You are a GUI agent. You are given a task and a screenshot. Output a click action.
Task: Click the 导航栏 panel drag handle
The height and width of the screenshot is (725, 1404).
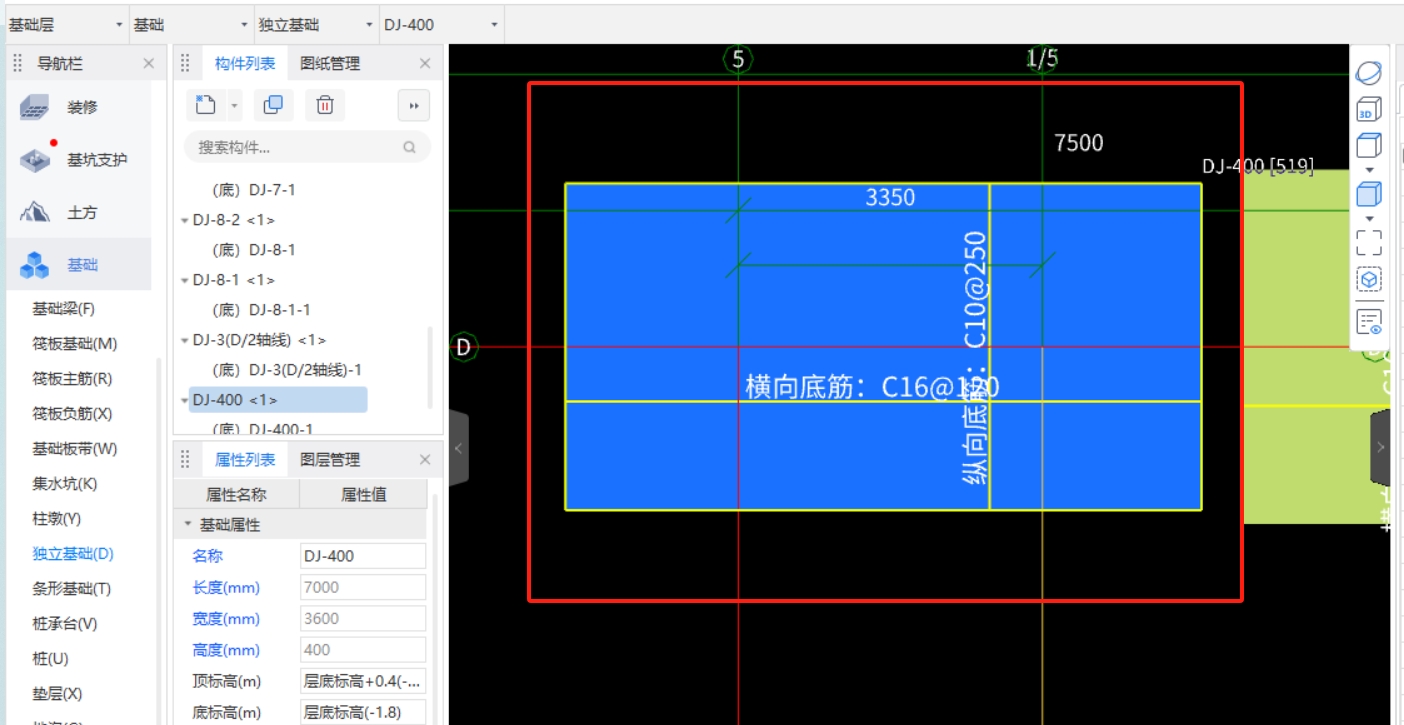[x=18, y=63]
